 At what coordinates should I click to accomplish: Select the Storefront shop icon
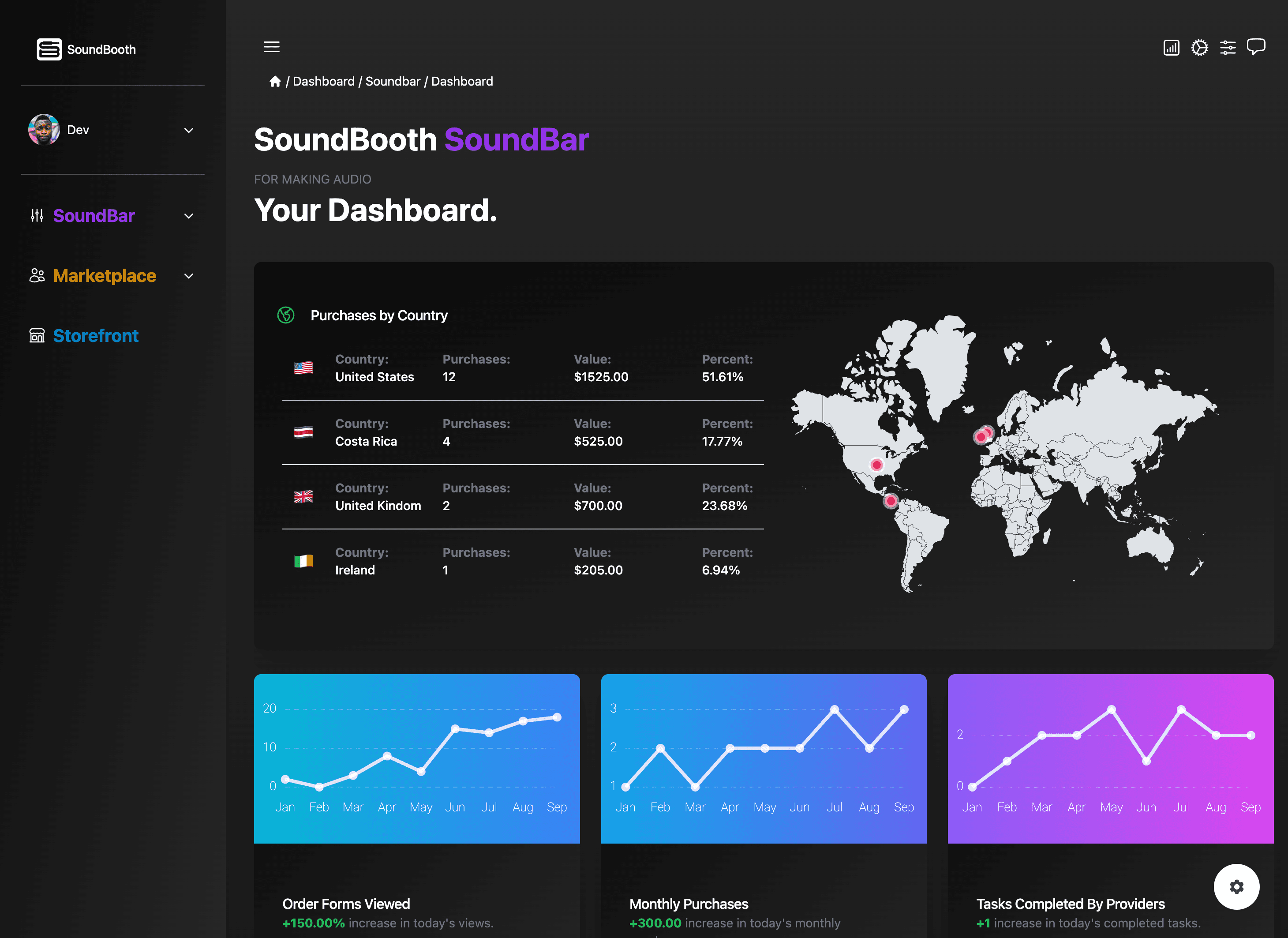(37, 336)
